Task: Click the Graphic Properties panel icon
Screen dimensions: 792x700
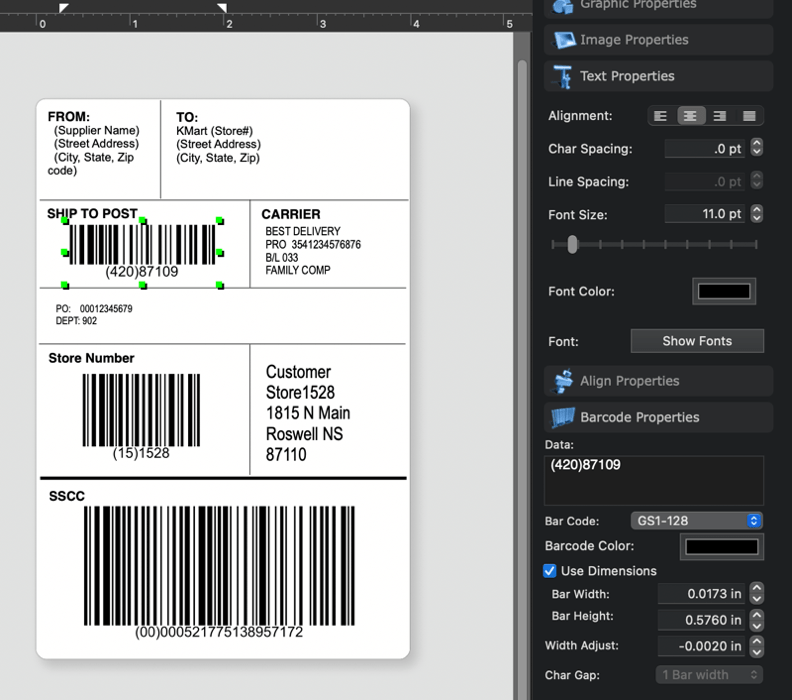Action: tap(563, 6)
